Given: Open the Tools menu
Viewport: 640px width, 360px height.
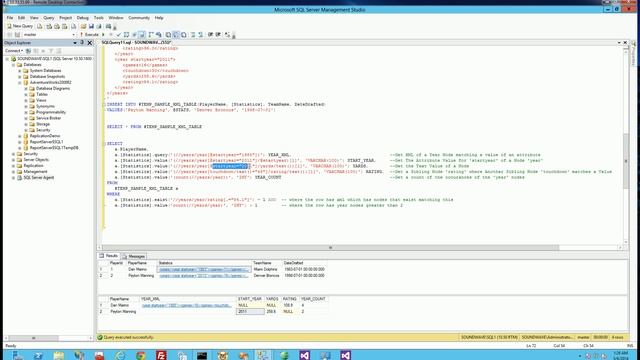Looking at the screenshot, I should coord(99,18).
